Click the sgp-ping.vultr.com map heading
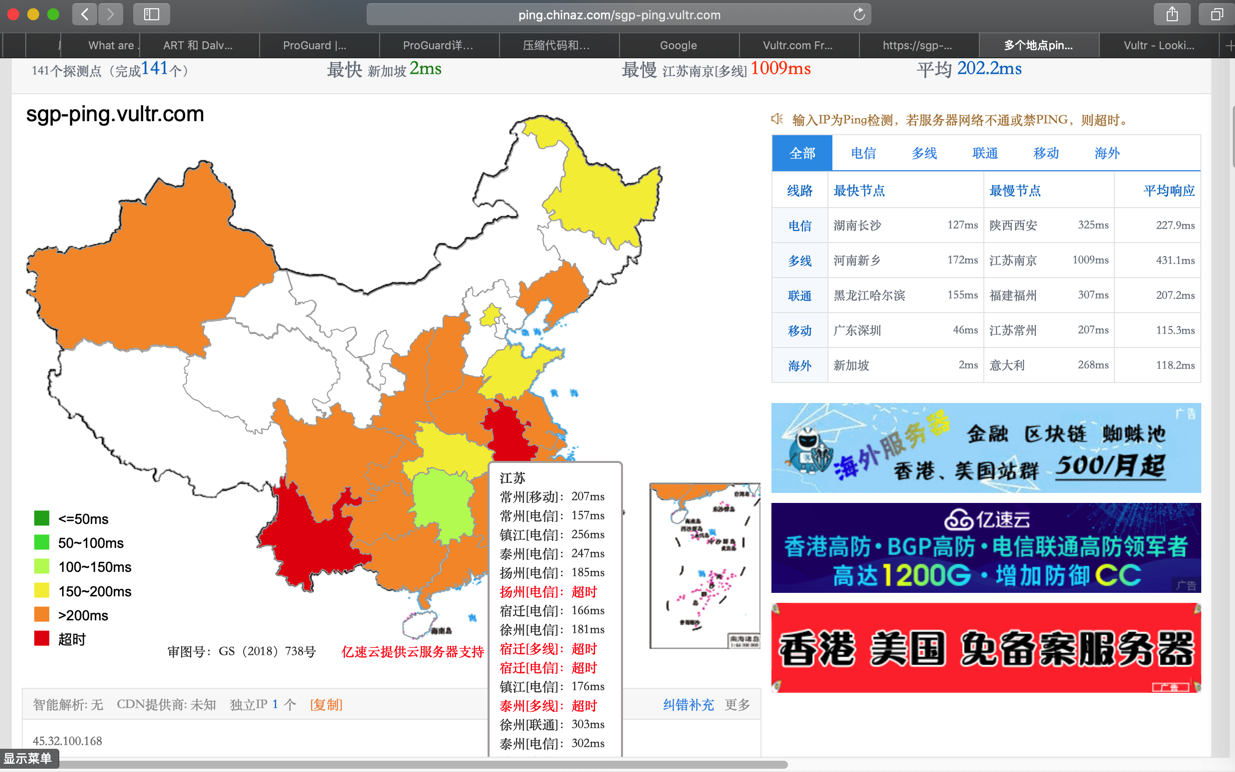 click(x=115, y=114)
